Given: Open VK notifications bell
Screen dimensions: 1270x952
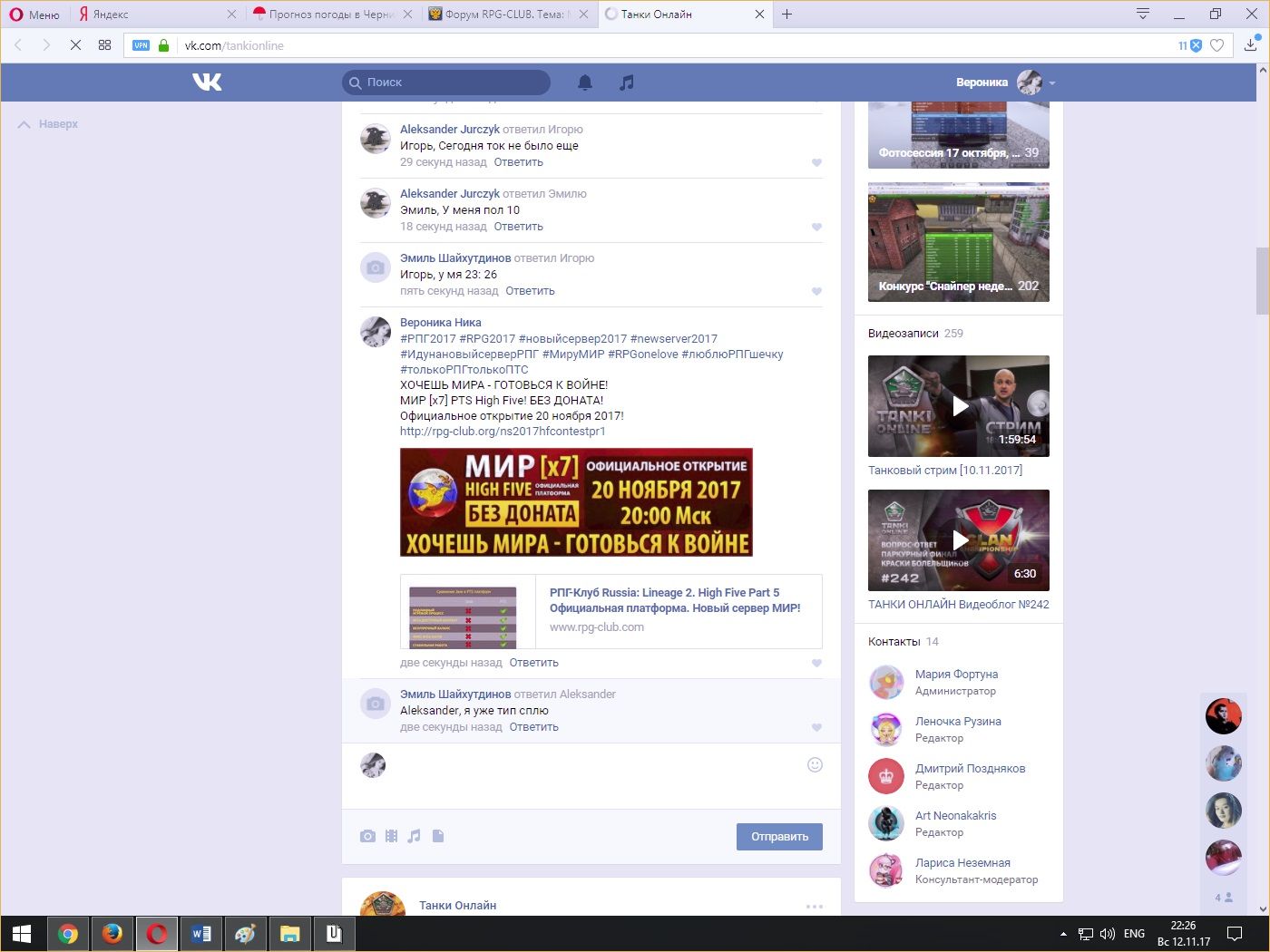Looking at the screenshot, I should coord(585,83).
